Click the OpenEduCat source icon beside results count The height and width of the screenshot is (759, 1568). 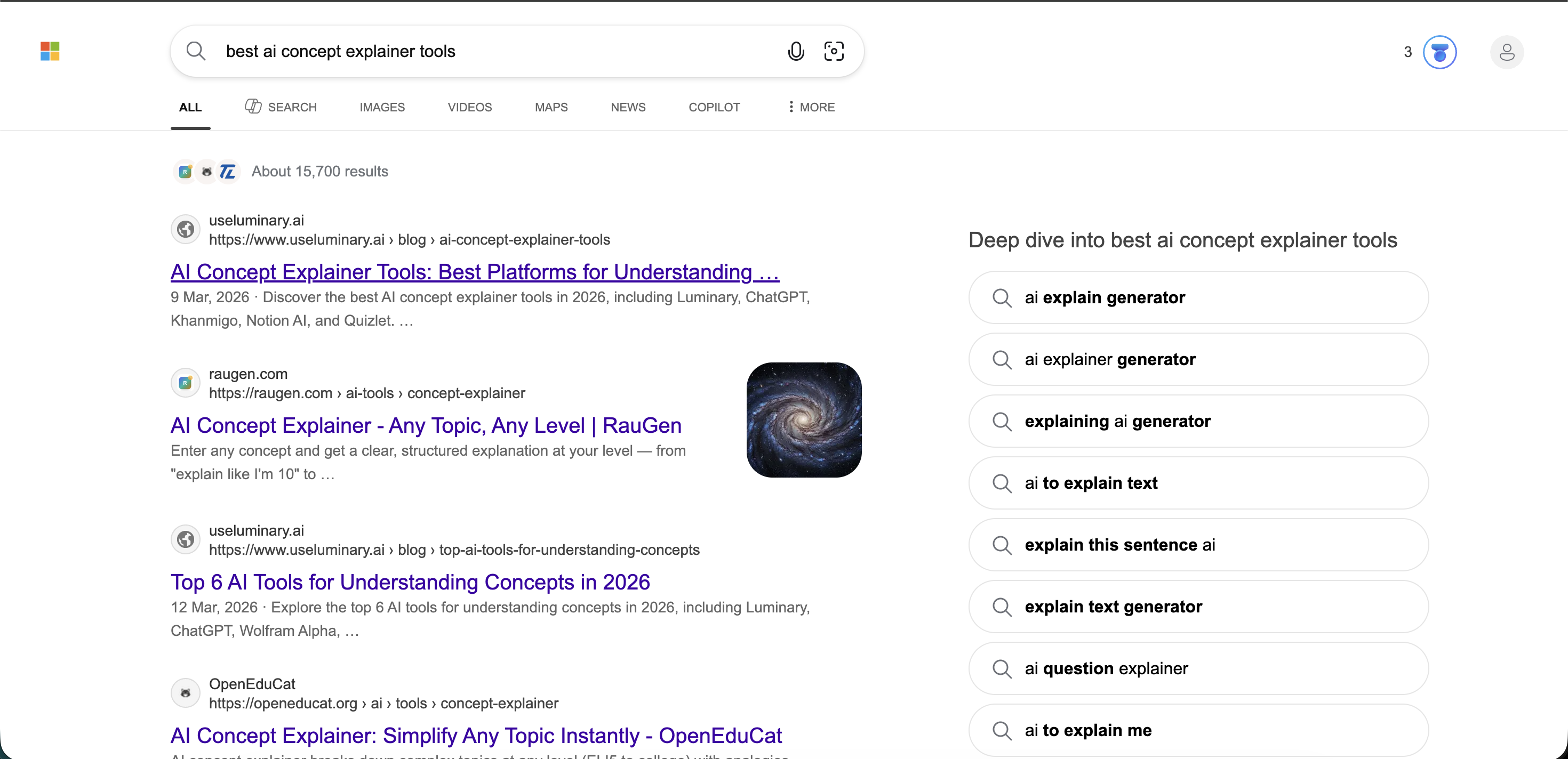[207, 172]
